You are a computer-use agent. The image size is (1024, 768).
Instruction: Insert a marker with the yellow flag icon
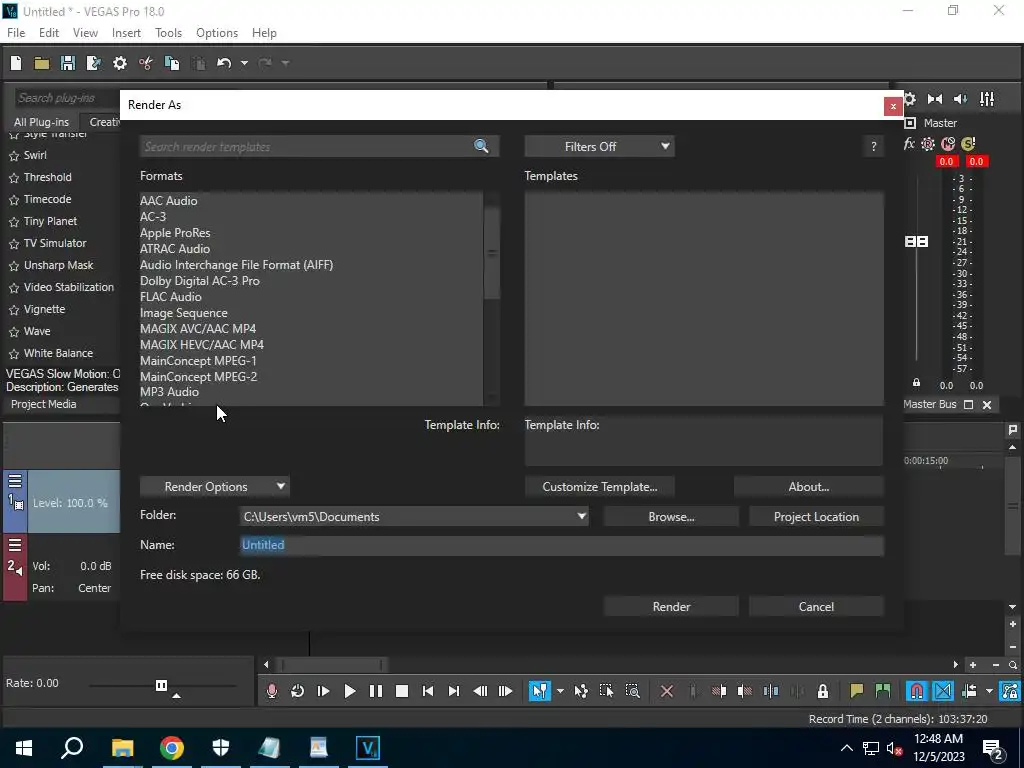coord(857,691)
